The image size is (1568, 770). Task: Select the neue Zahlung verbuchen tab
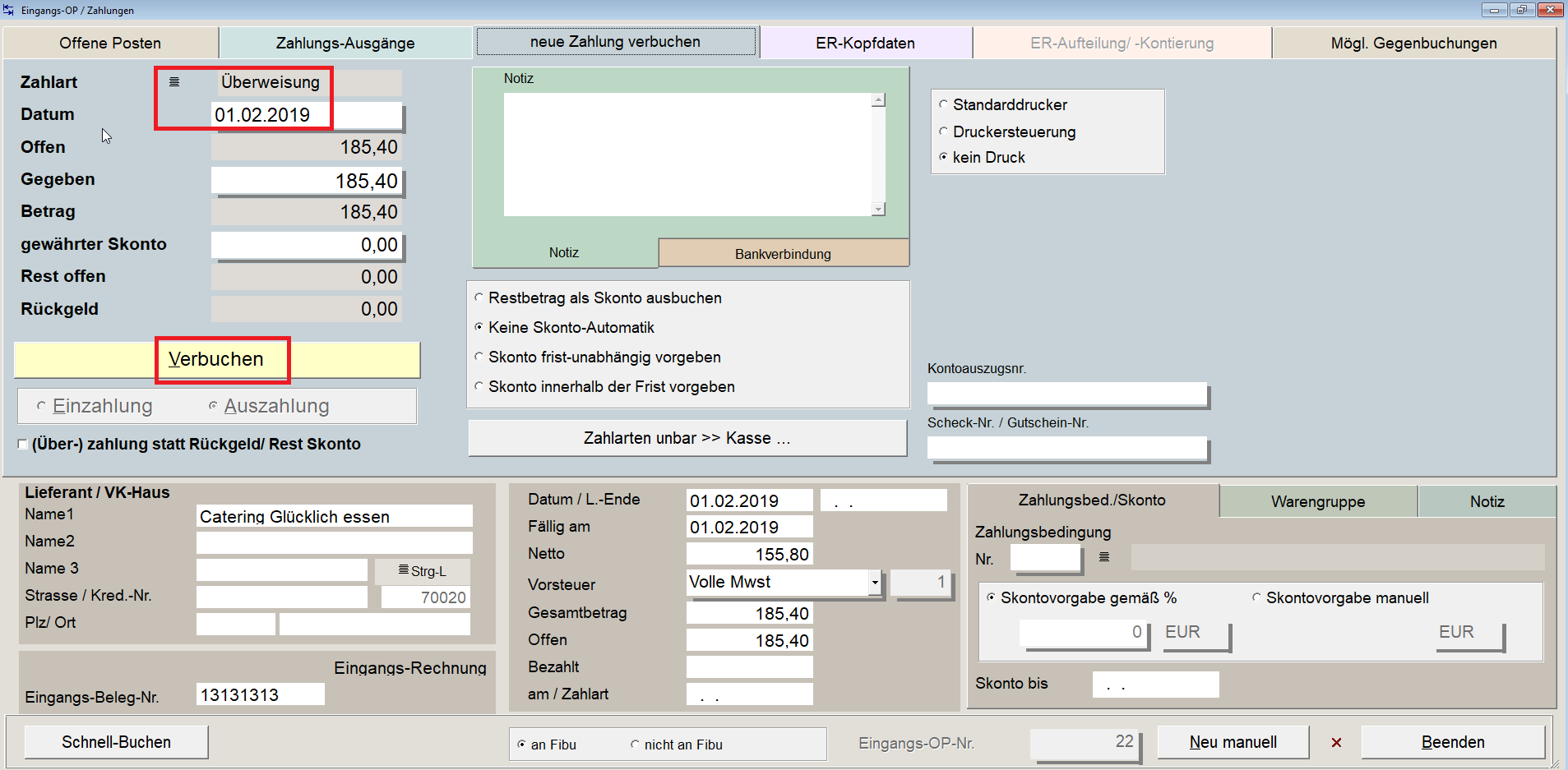(615, 42)
